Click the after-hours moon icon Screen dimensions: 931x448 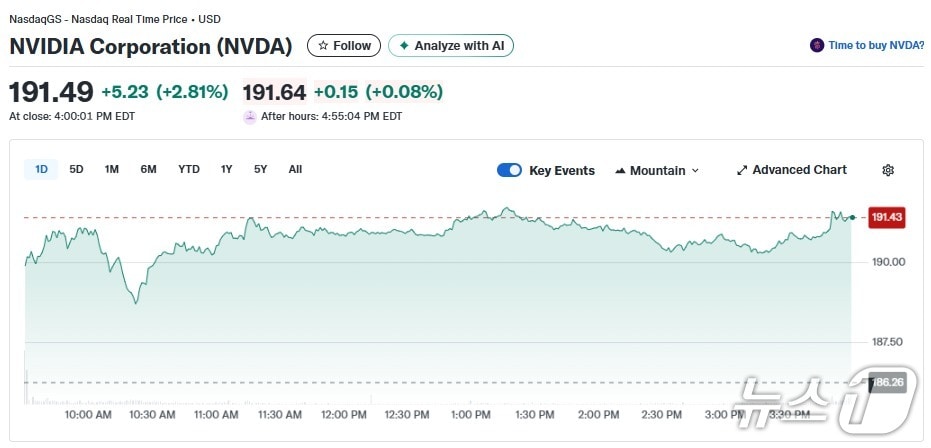tap(249, 117)
